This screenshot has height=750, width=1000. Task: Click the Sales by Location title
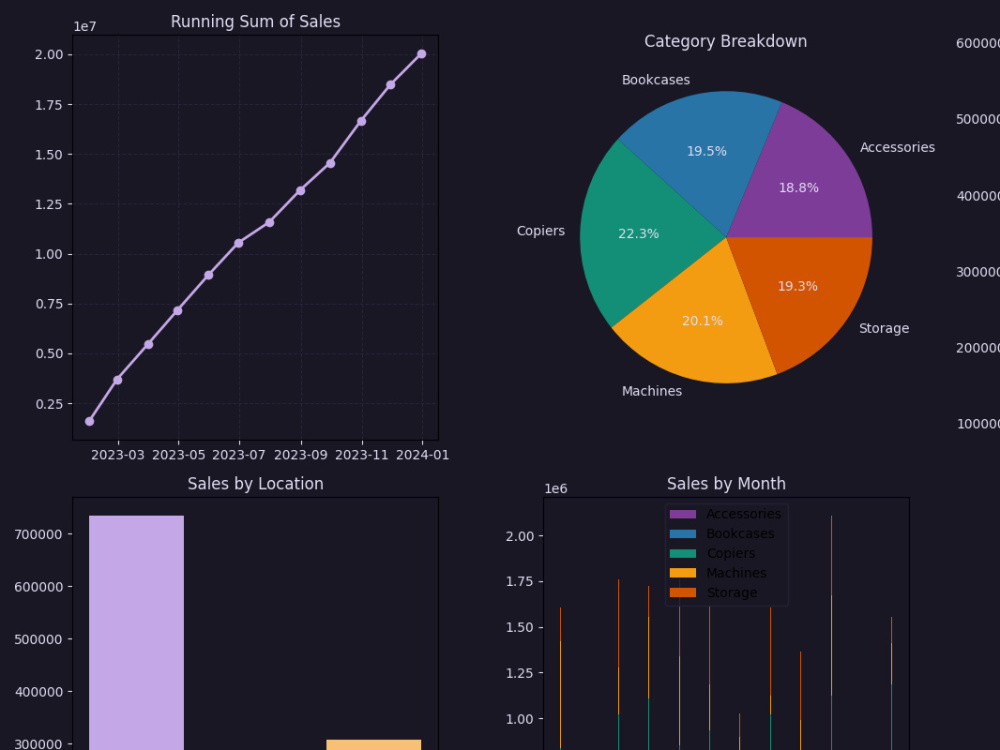pyautogui.click(x=255, y=484)
